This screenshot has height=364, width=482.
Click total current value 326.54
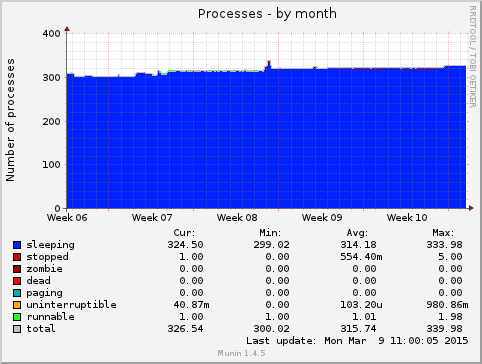[185, 329]
